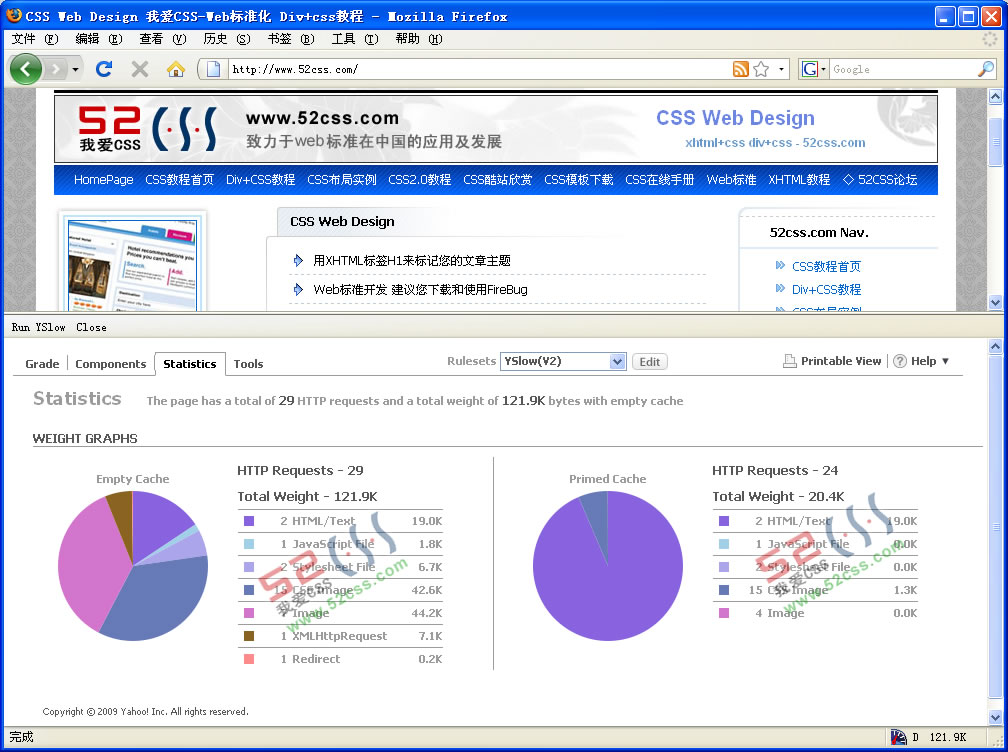Open the CSS酷站欣赏 nav link
Image resolution: width=1008 pixels, height=752 pixels.
coord(498,180)
